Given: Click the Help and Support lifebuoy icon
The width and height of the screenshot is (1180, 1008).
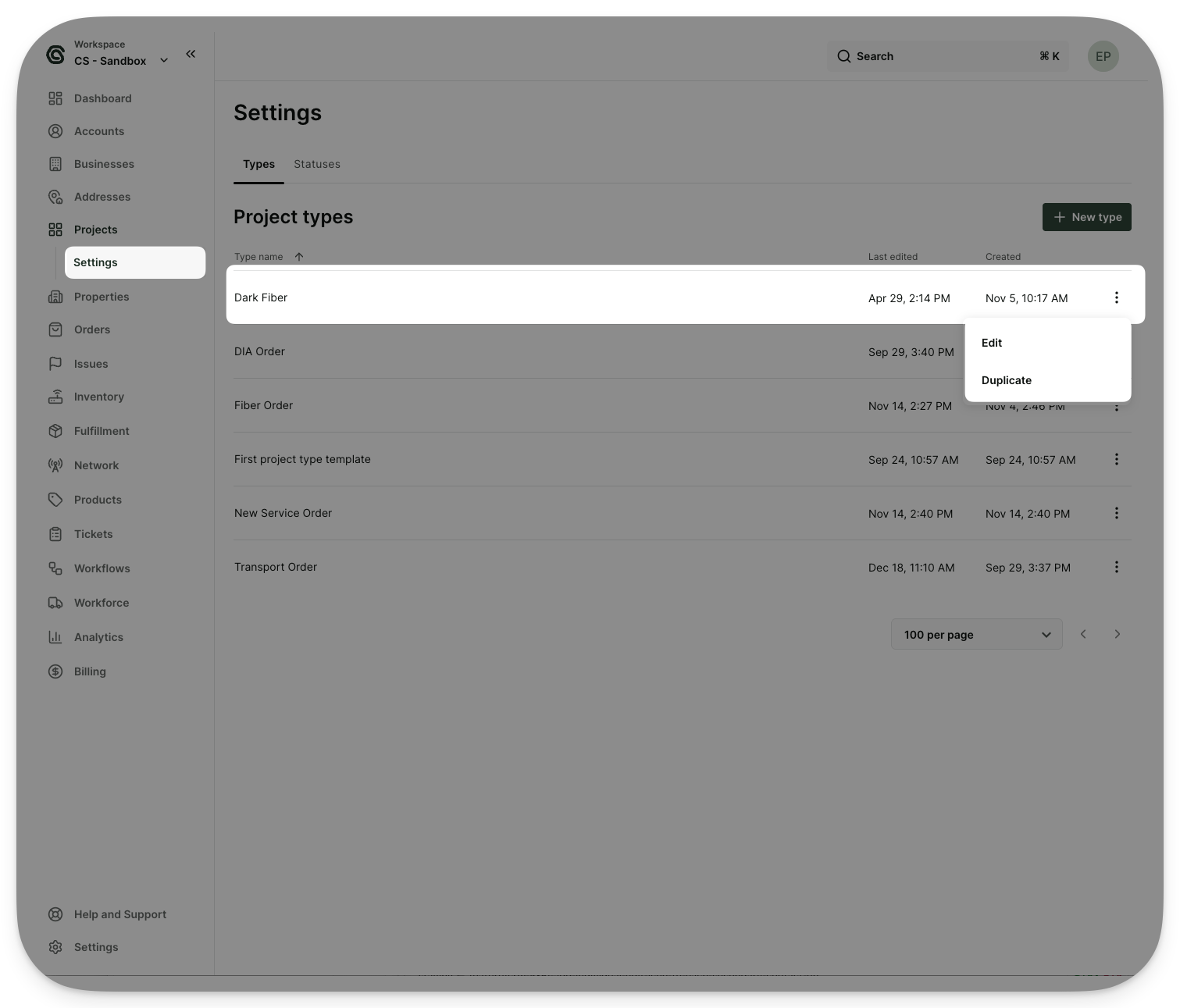Looking at the screenshot, I should tap(55, 914).
